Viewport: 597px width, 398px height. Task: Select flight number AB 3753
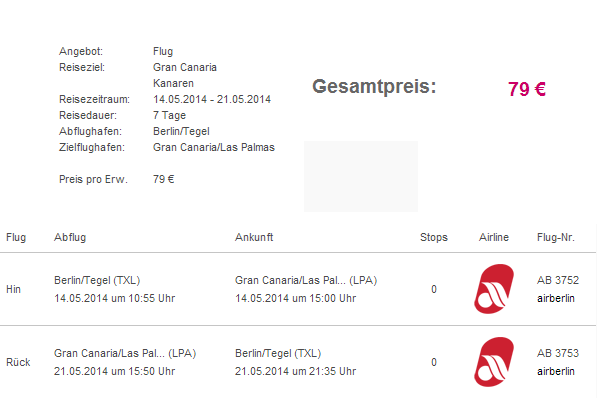[558, 353]
